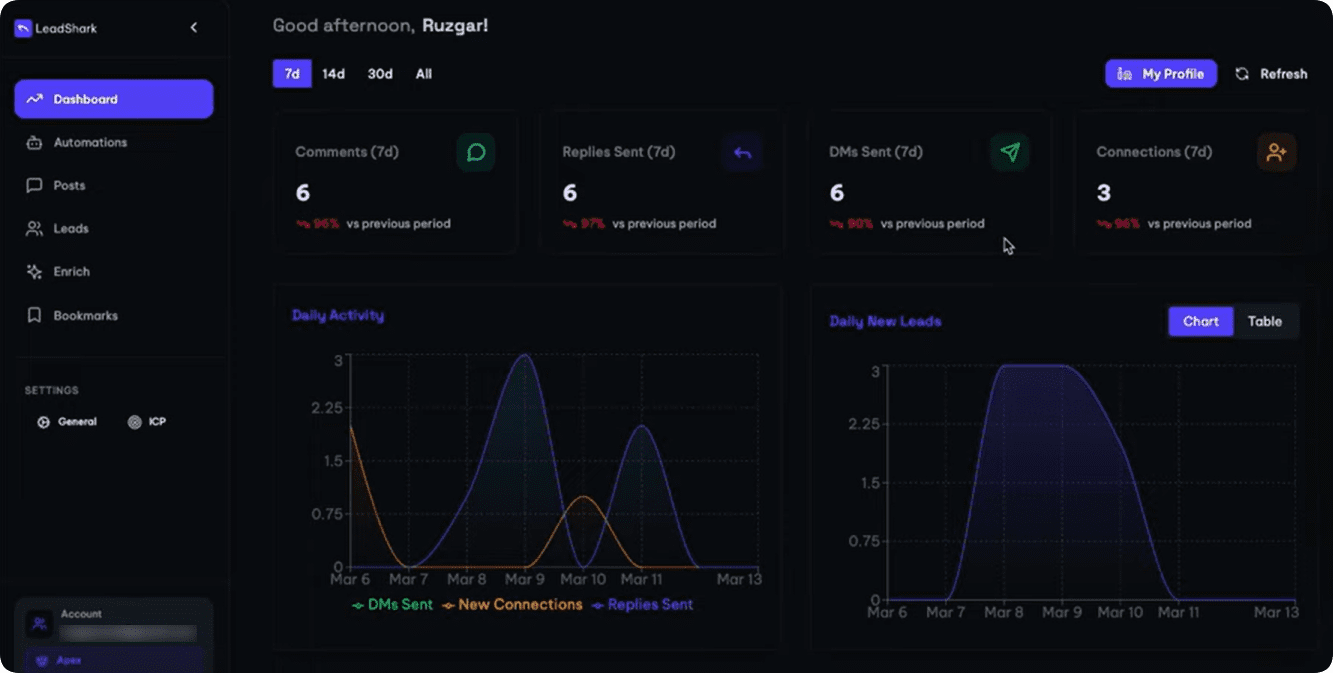Collapse the sidebar with the chevron arrow

194,28
